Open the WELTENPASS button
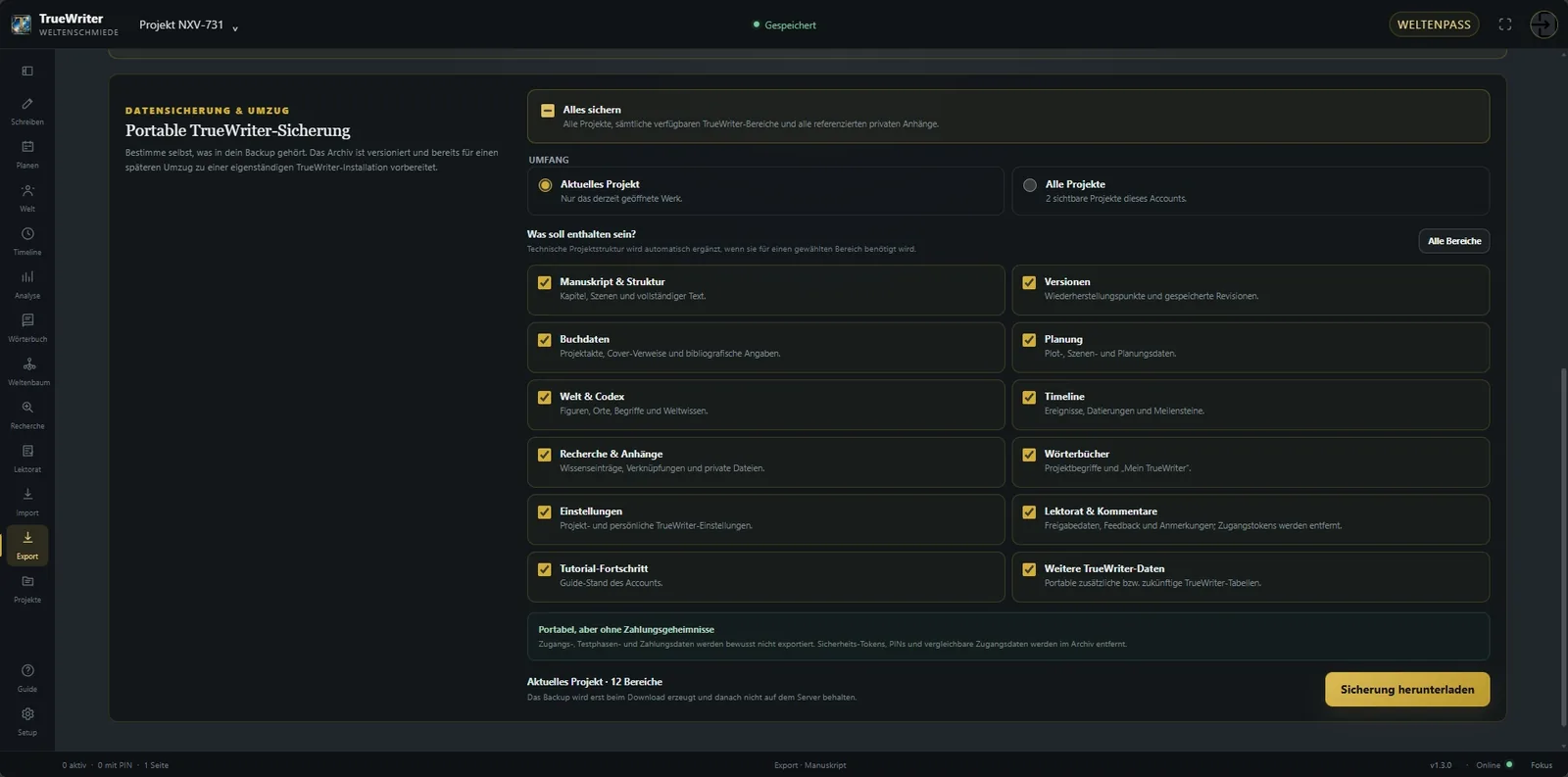 pyautogui.click(x=1434, y=24)
